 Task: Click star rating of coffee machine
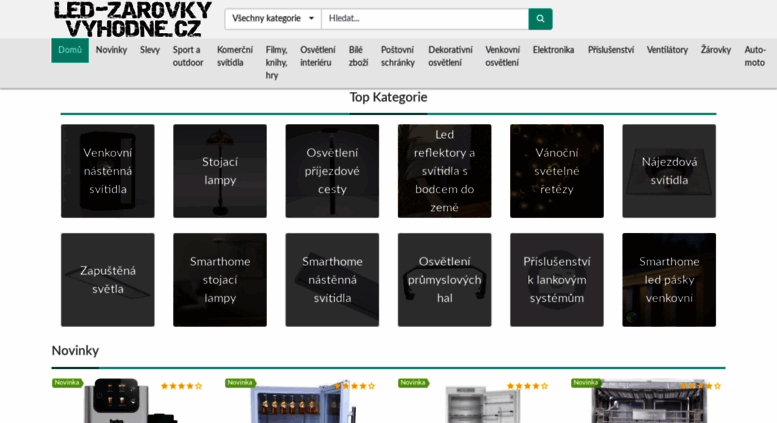(x=181, y=386)
